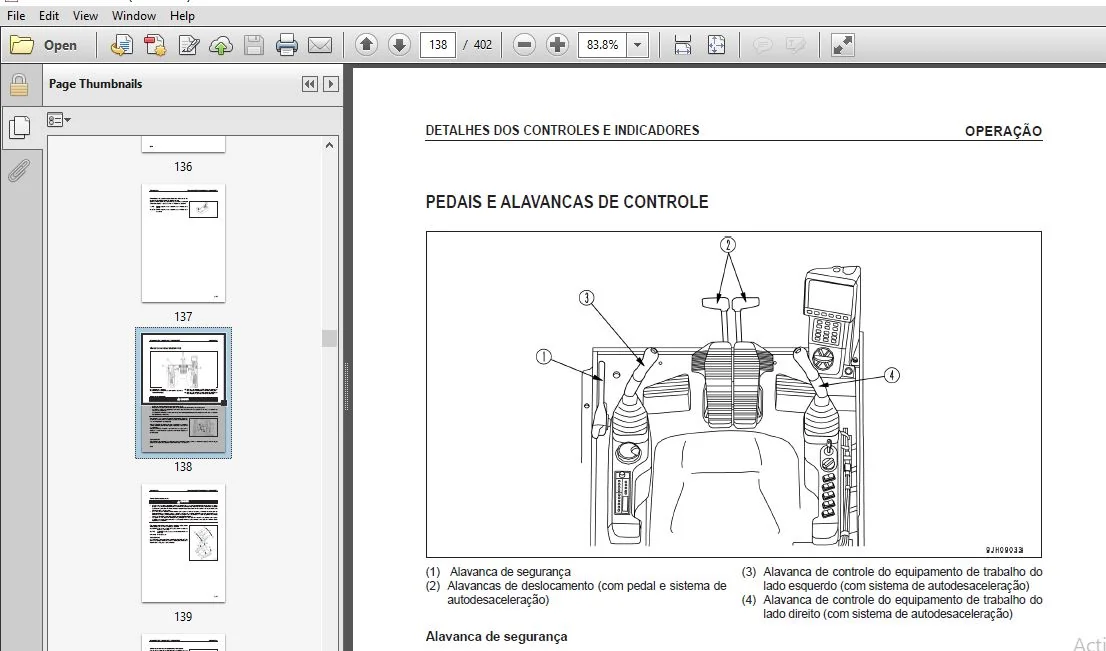The width and height of the screenshot is (1106, 651).
Task: Collapse the Page Thumbnails panel
Action: pyautogui.click(x=310, y=84)
